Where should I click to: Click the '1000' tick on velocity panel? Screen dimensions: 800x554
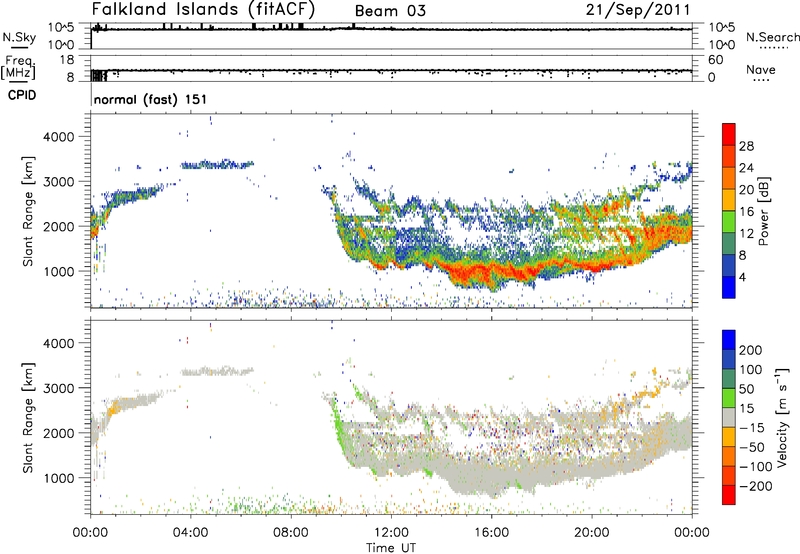pos(58,478)
